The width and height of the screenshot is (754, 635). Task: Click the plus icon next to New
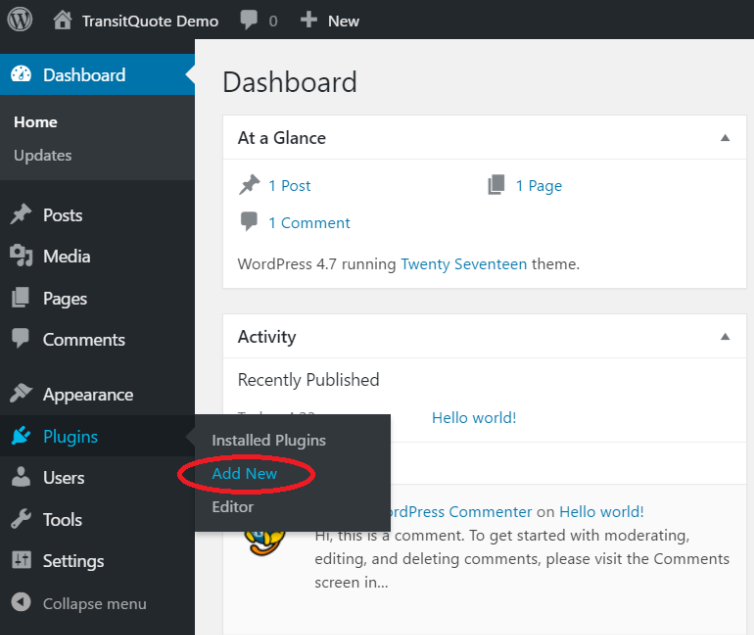308,20
